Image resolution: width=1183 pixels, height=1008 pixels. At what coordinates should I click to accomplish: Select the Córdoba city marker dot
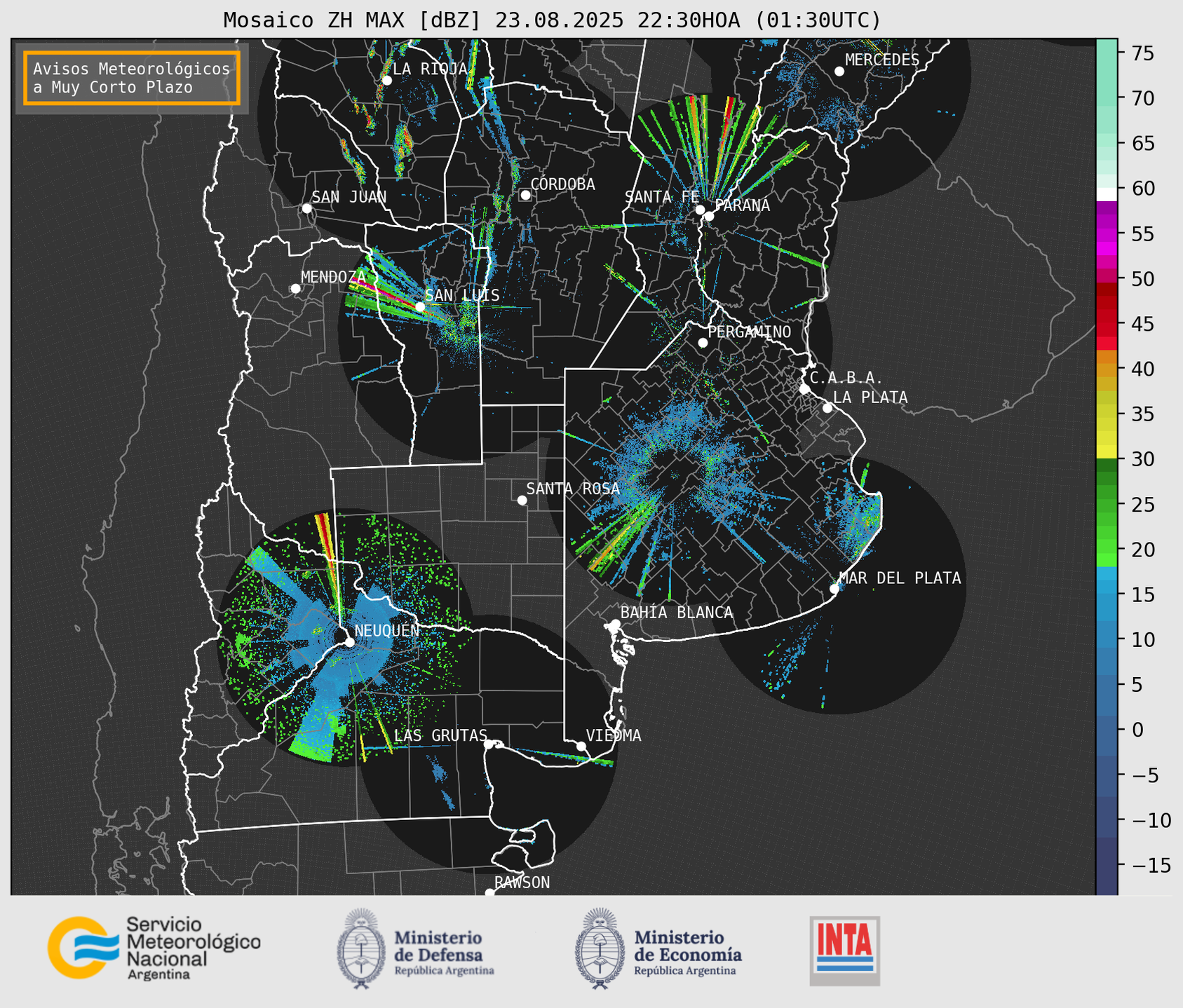tap(525, 195)
